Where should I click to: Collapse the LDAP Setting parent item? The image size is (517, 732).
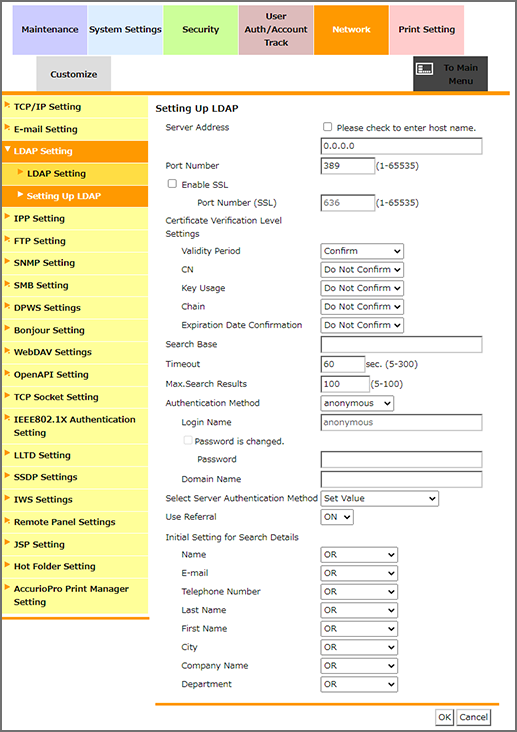75,151
